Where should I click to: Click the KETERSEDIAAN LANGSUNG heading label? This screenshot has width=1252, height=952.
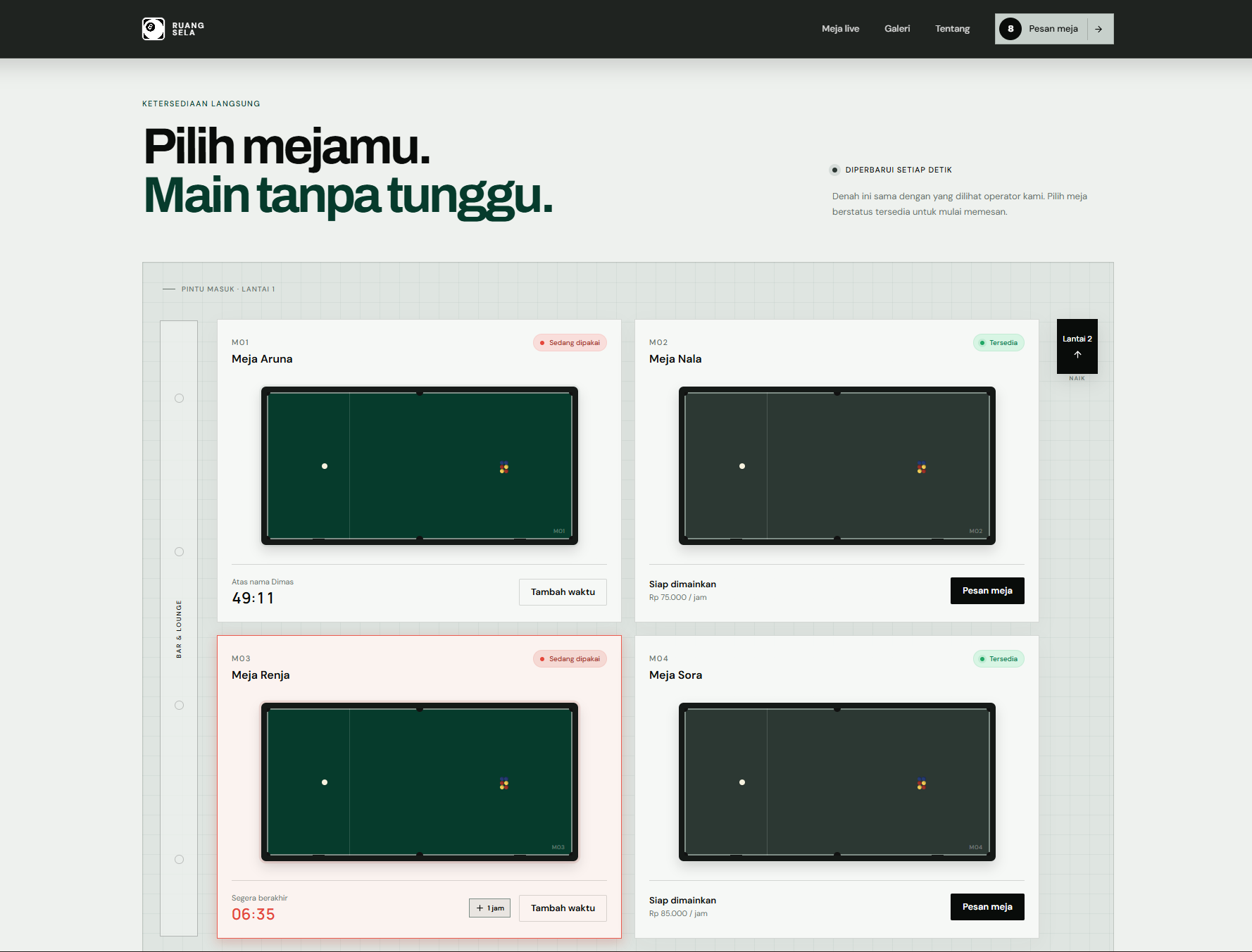201,104
